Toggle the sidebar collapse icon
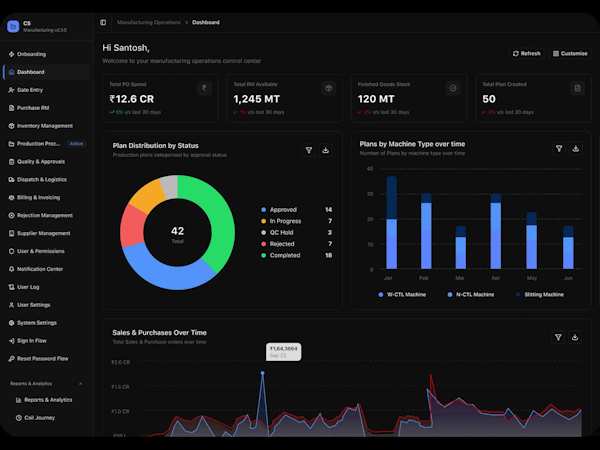 point(103,23)
